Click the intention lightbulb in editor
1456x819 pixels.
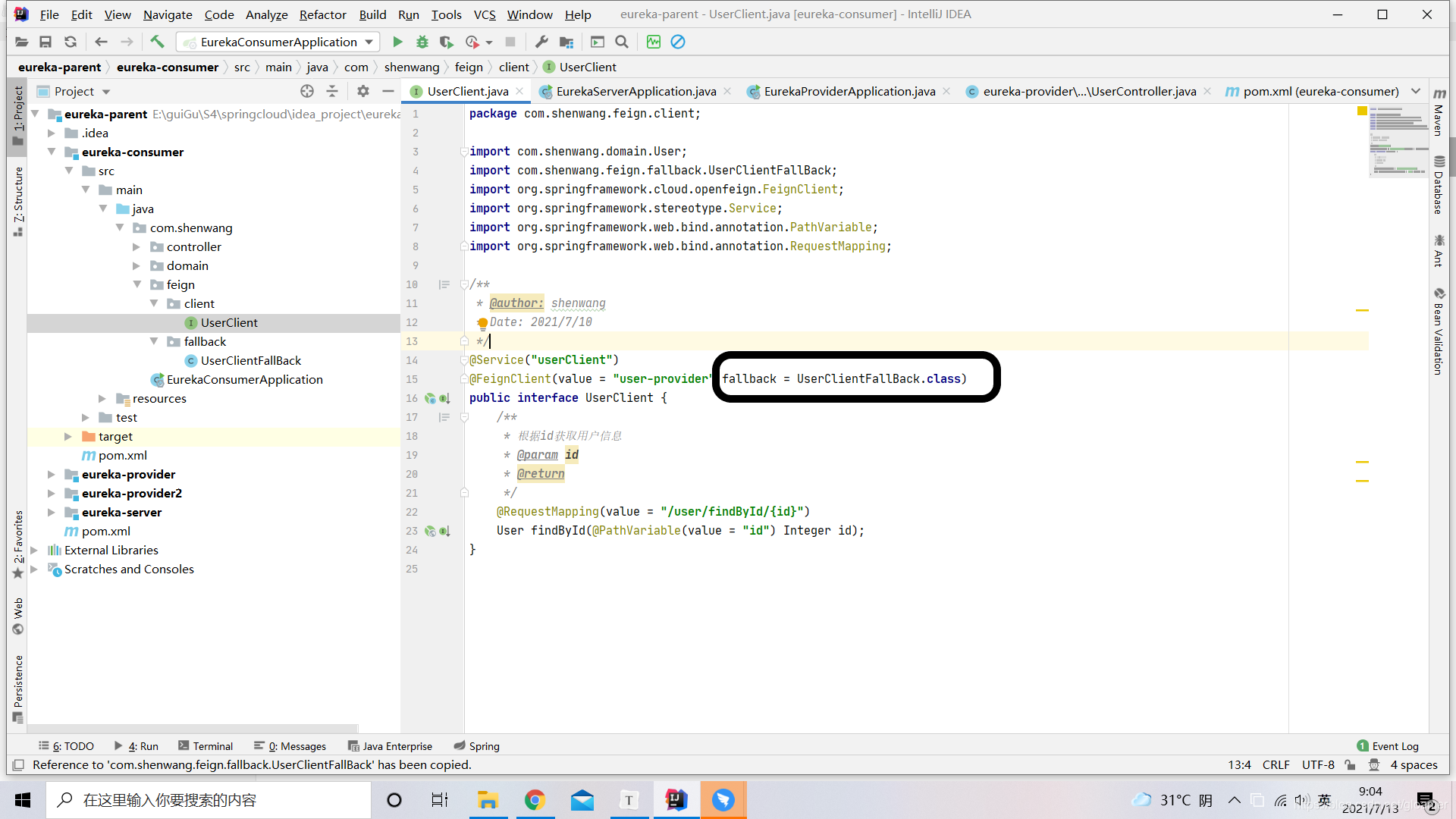(482, 323)
